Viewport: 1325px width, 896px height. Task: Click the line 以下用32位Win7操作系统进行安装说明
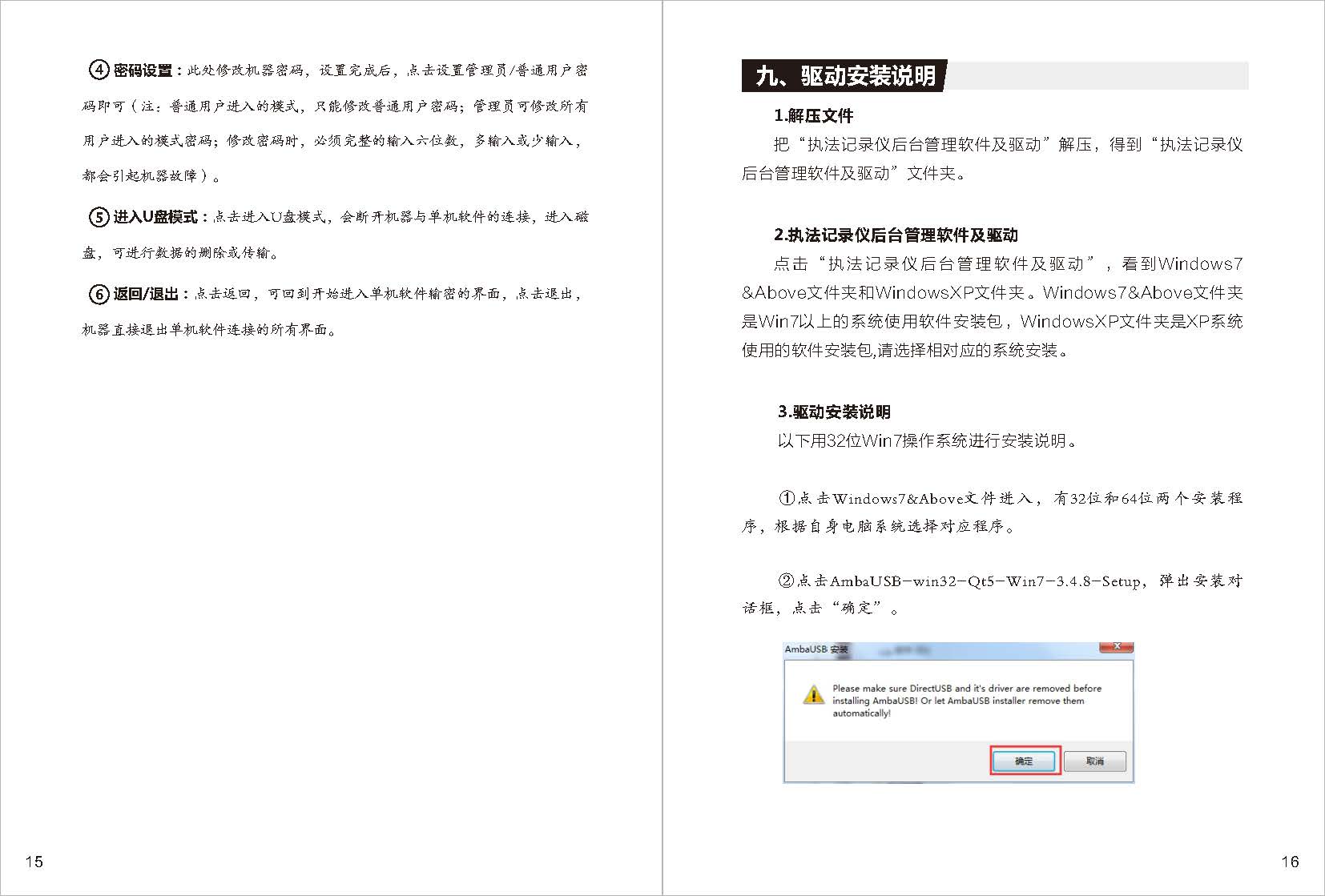click(x=928, y=440)
